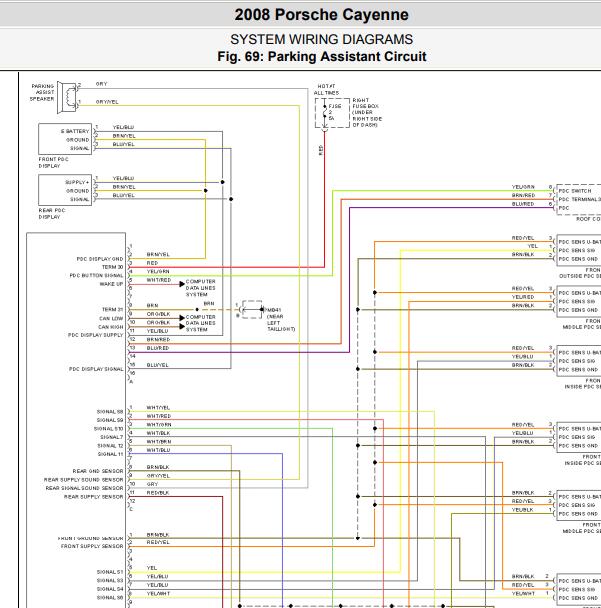The height and width of the screenshot is (608, 601).
Task: Click the 'WHT/BLU' wire color label
Action: click(158, 450)
